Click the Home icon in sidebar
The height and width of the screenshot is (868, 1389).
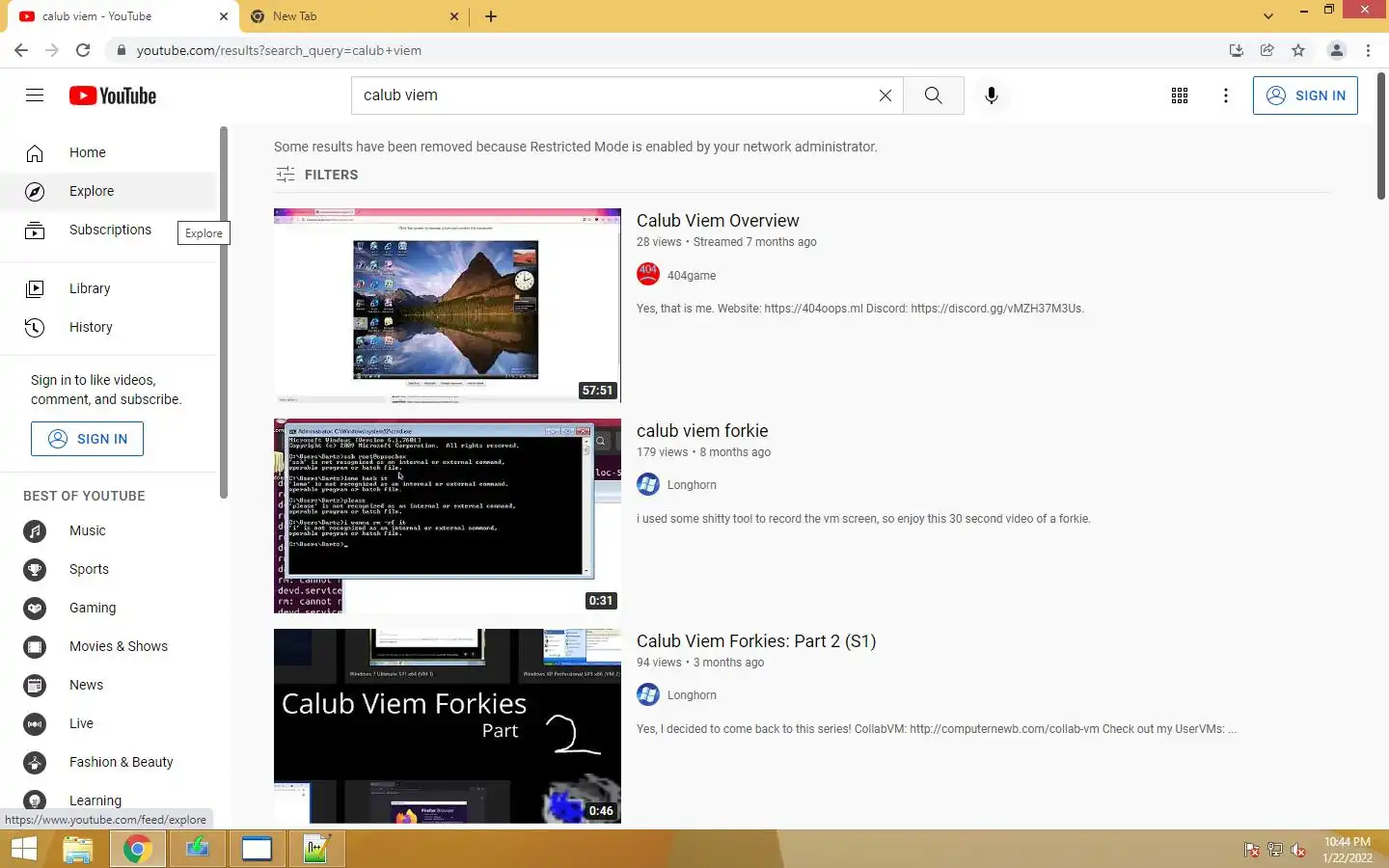click(x=35, y=152)
